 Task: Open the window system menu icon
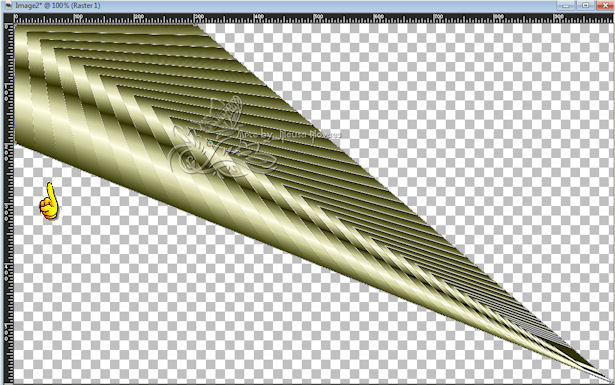click(x=8, y=5)
